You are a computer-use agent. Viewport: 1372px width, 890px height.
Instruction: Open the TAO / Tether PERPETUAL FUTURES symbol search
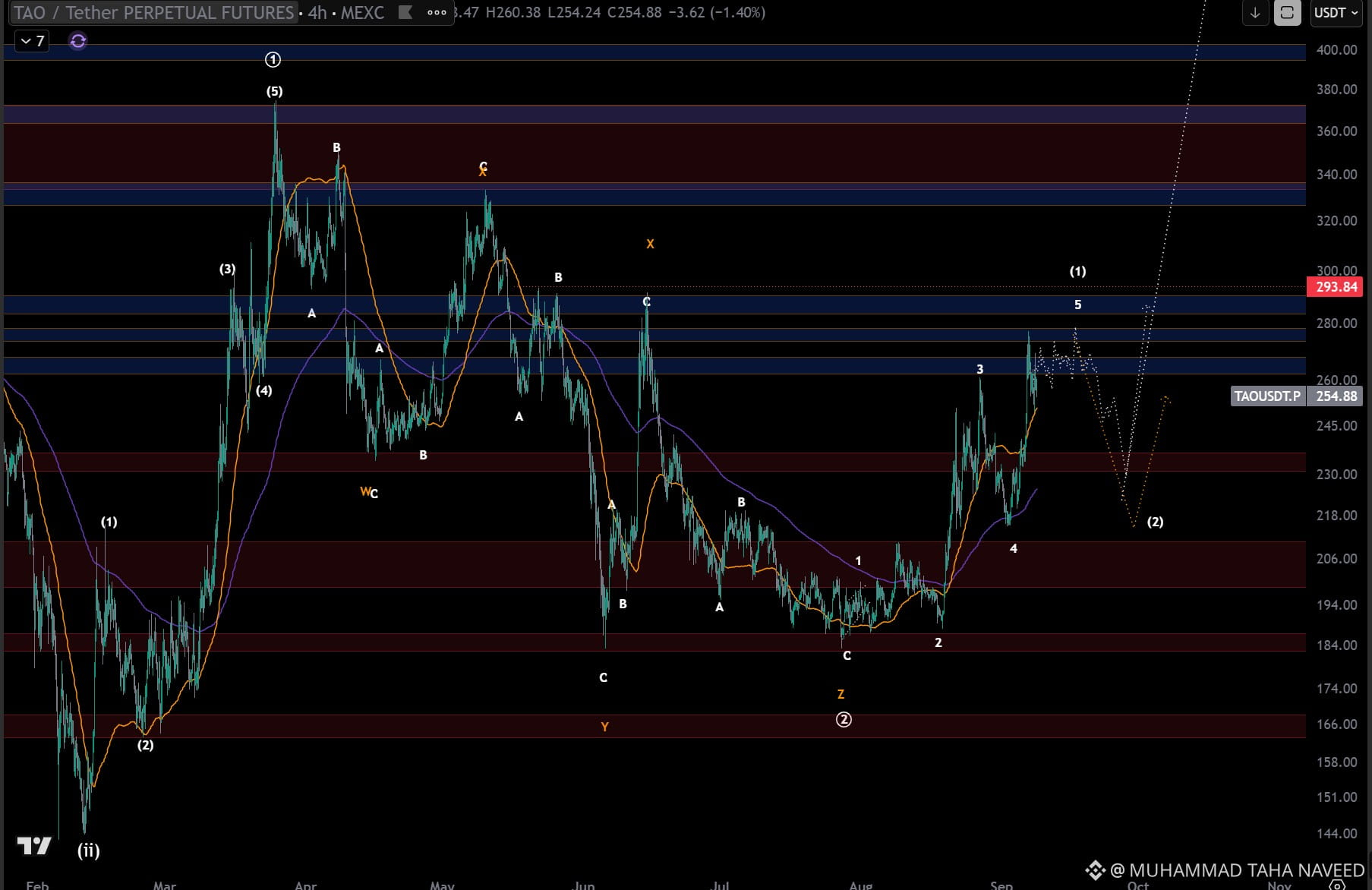click(x=154, y=12)
